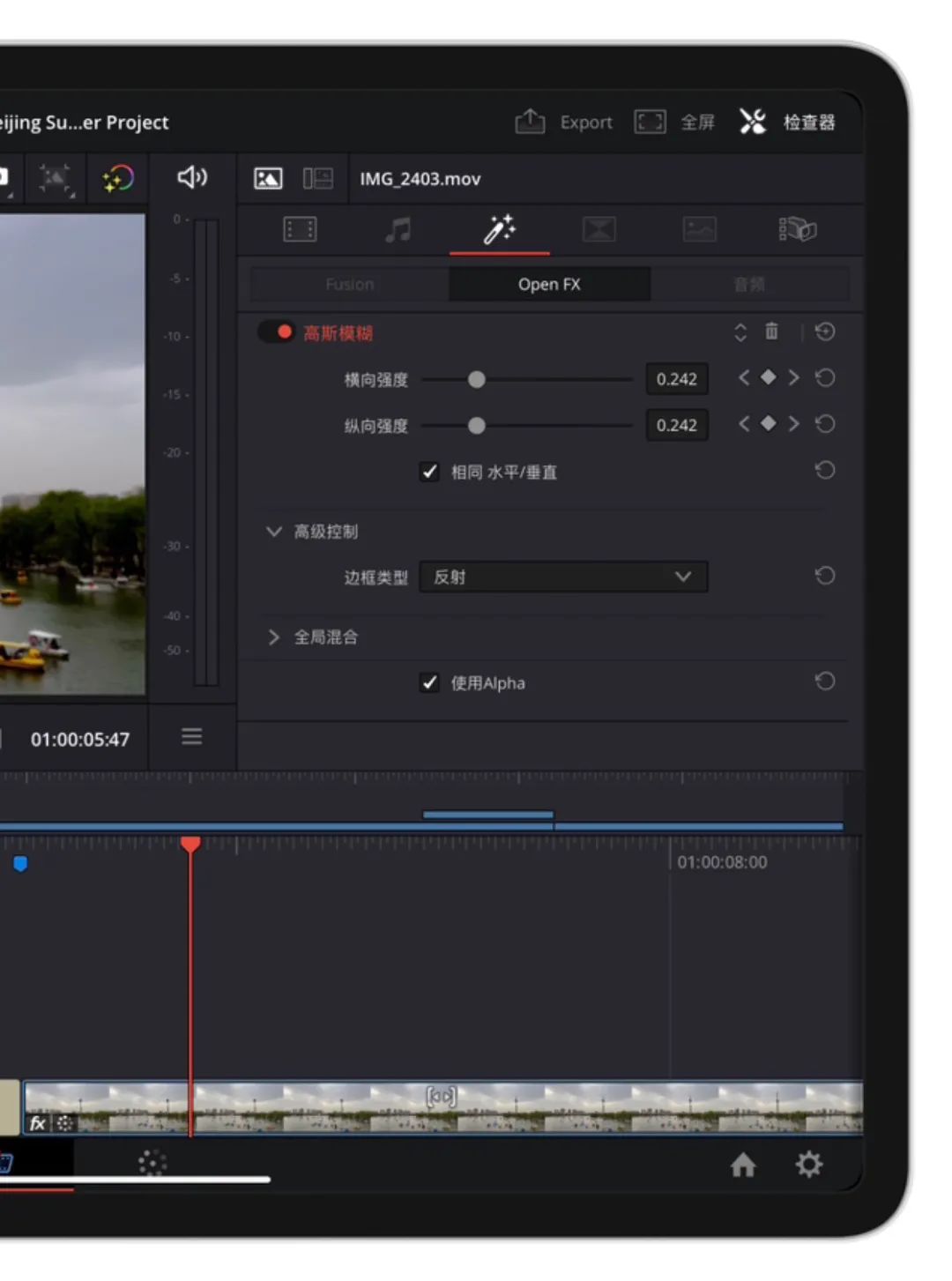Open the color wheel sparkle effects icon

[118, 179]
